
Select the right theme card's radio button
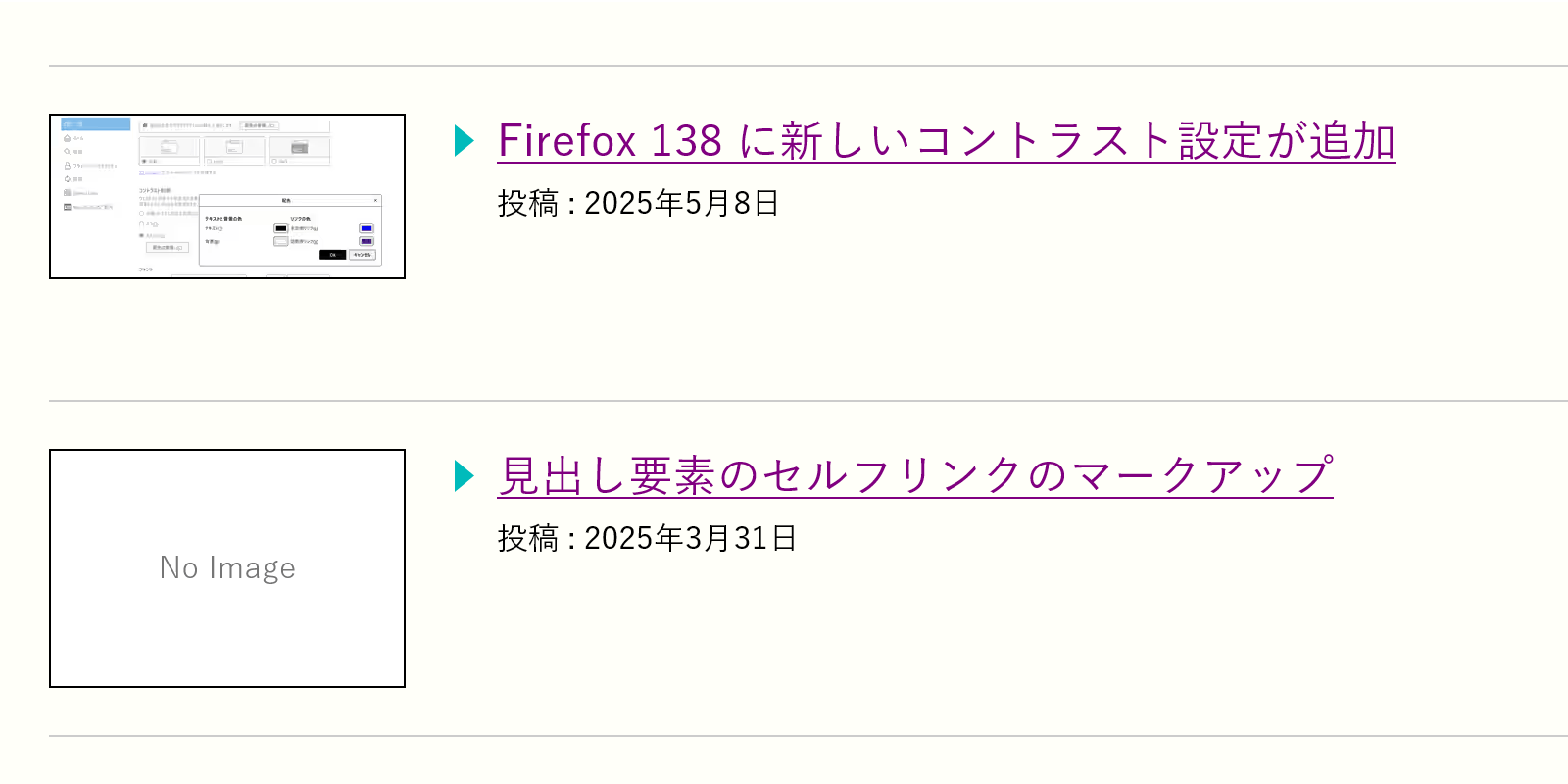click(x=274, y=161)
